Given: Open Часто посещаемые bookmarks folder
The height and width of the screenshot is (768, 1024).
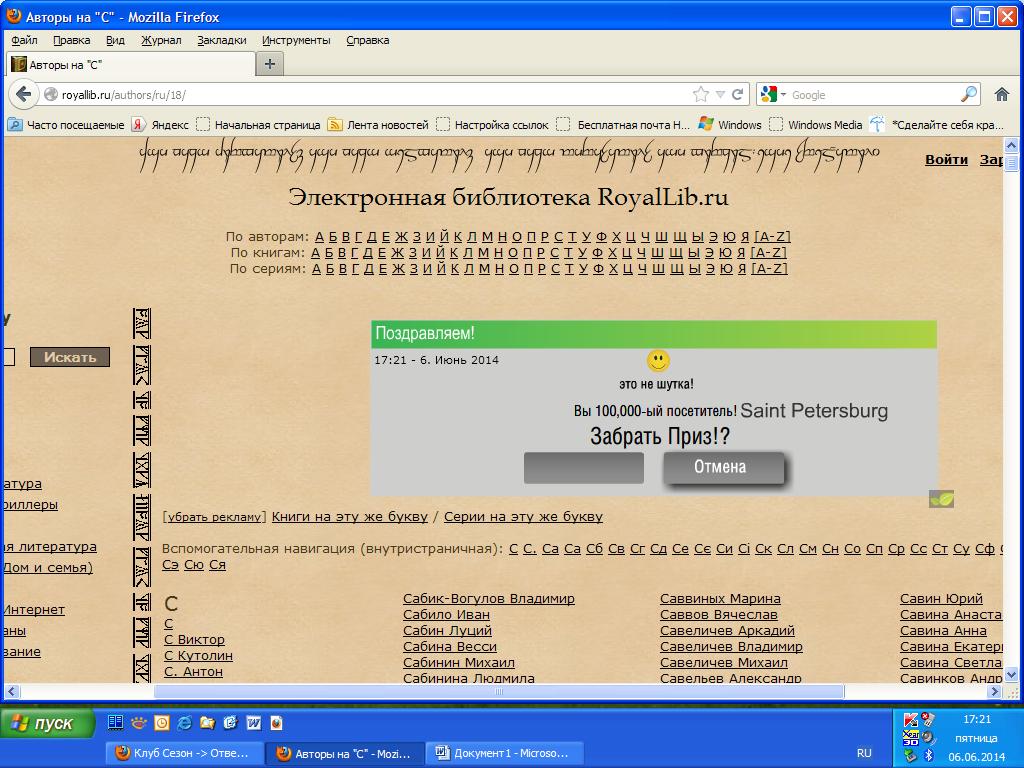Looking at the screenshot, I should click(65, 125).
